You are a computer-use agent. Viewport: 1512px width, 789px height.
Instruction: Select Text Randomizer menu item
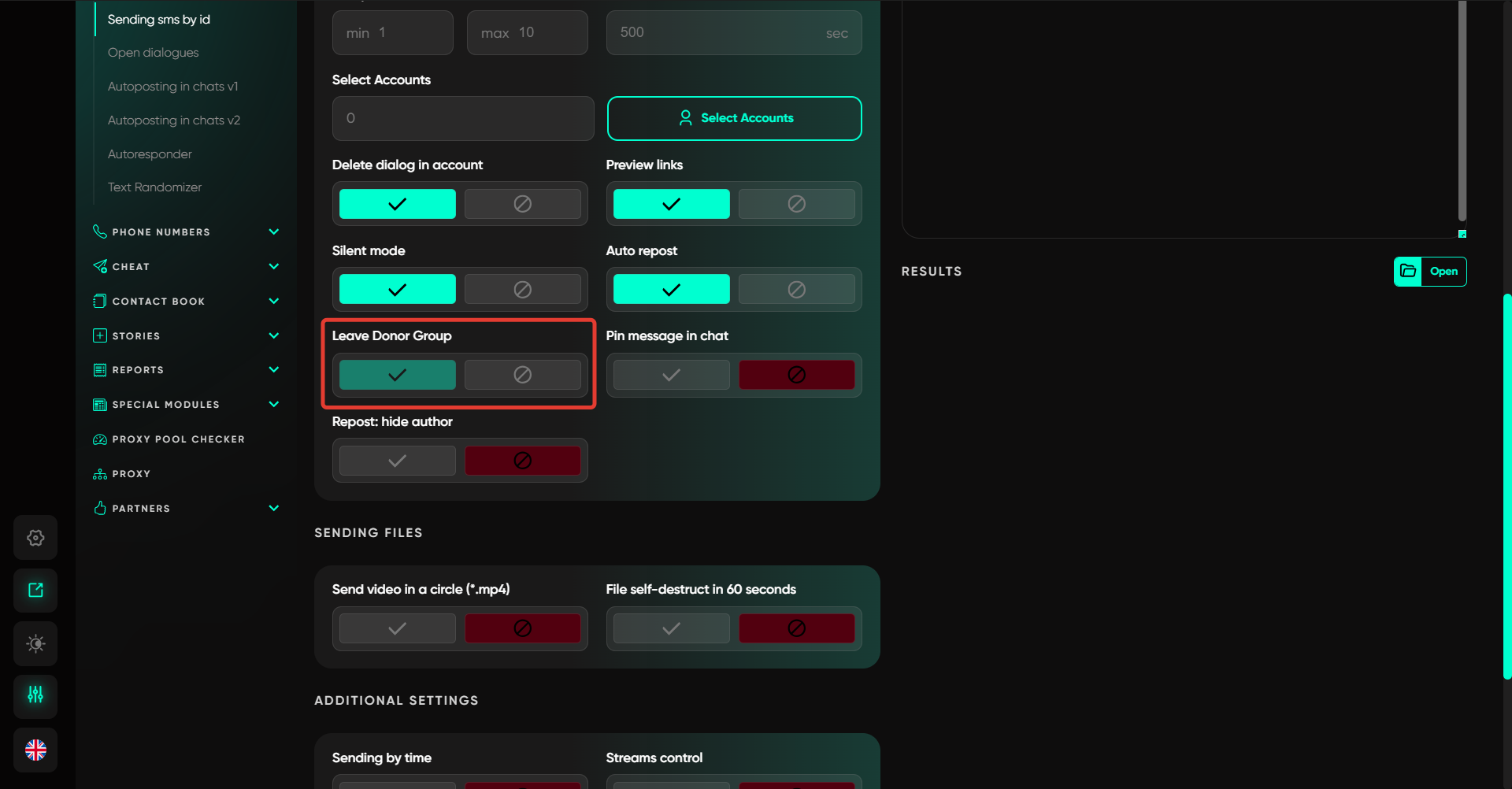pyautogui.click(x=154, y=187)
